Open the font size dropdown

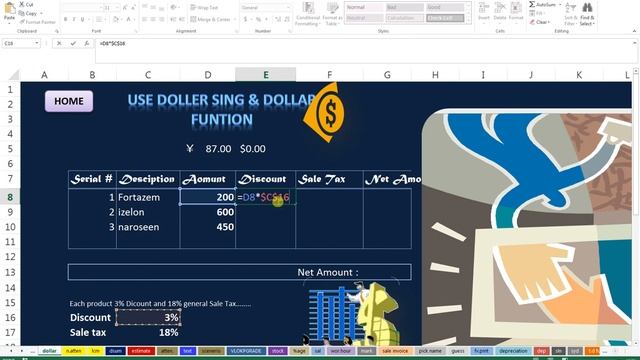coord(117,8)
